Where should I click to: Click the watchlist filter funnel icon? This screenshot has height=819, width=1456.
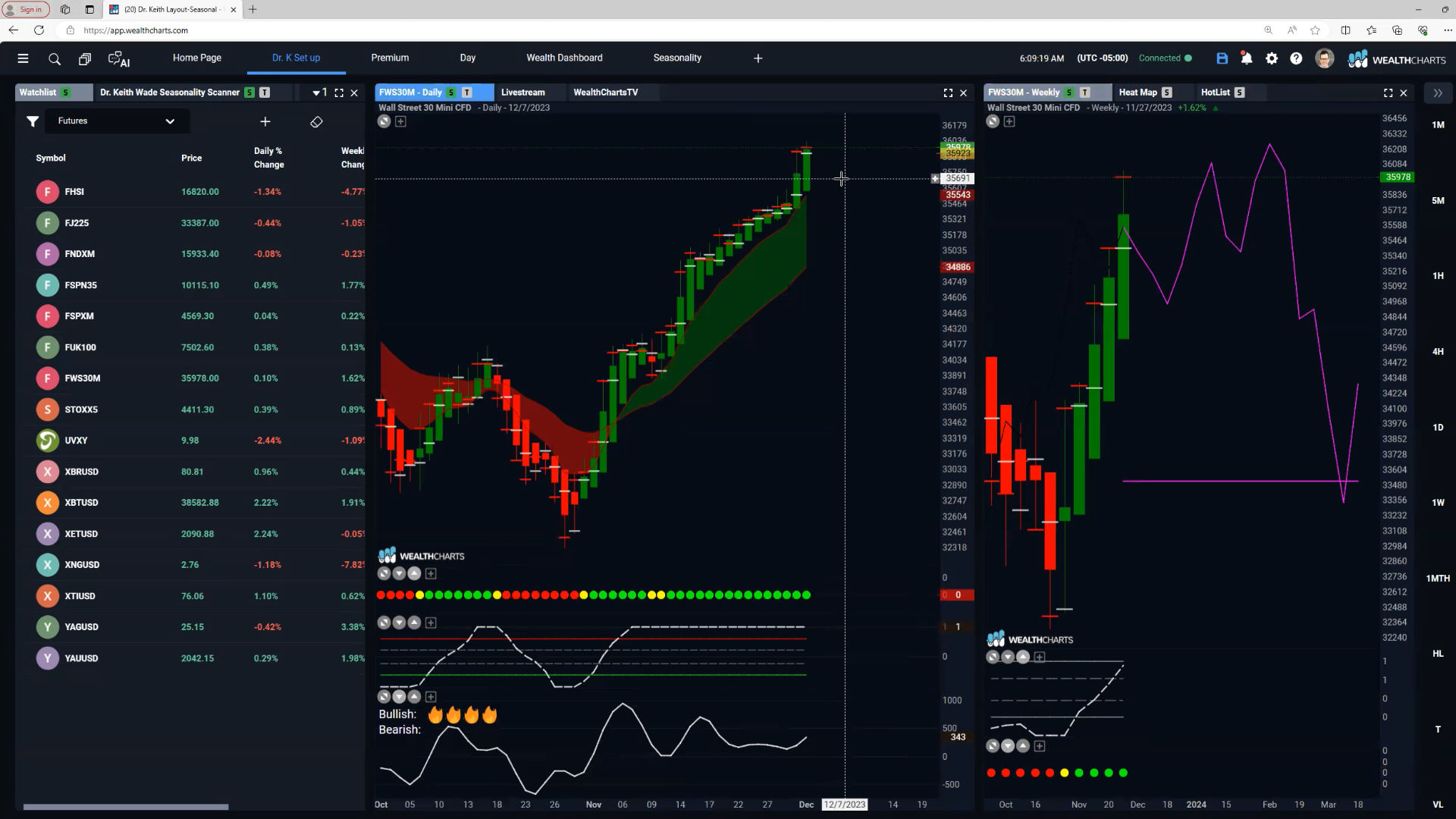coord(33,121)
